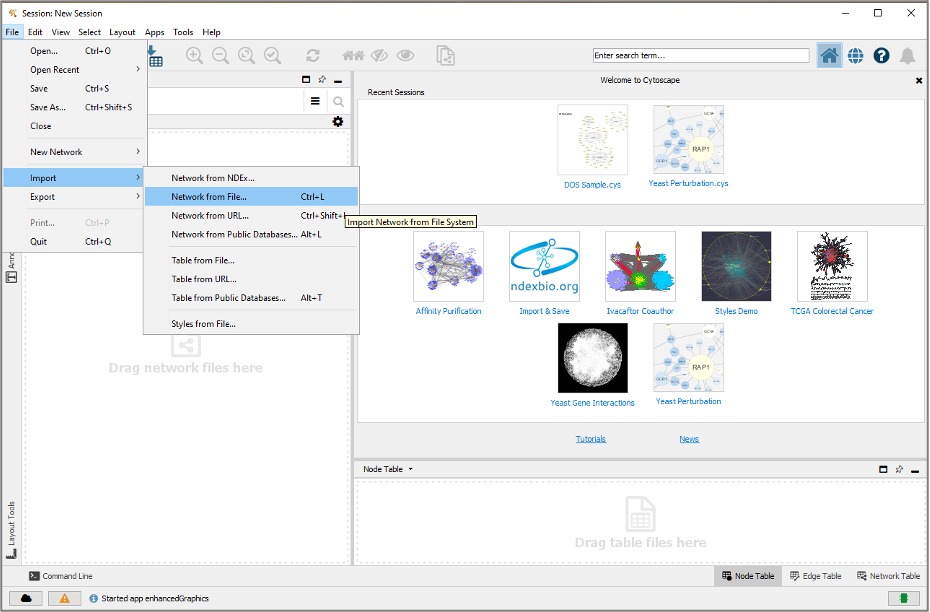The image size is (930, 612).
Task: Switch to the Network Table tab
Action: point(888,576)
